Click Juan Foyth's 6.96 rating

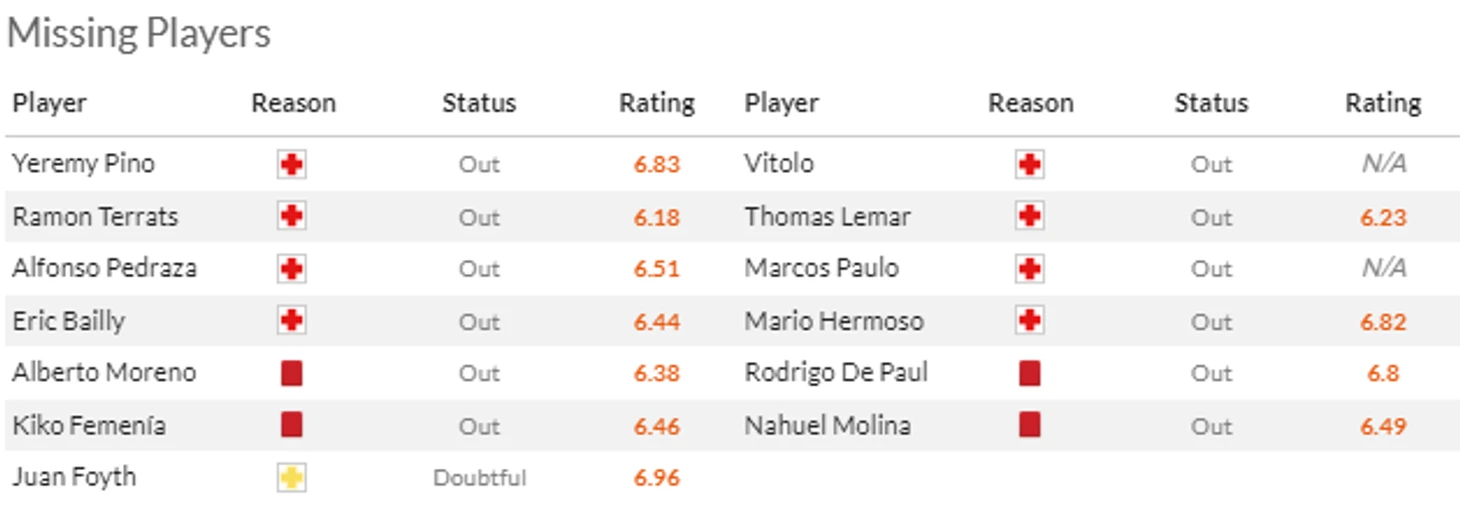tap(657, 477)
